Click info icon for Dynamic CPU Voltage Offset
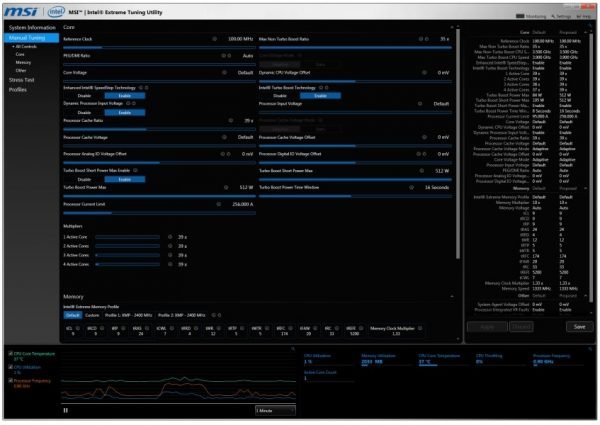Screen dimensions: 600x425 424,72
